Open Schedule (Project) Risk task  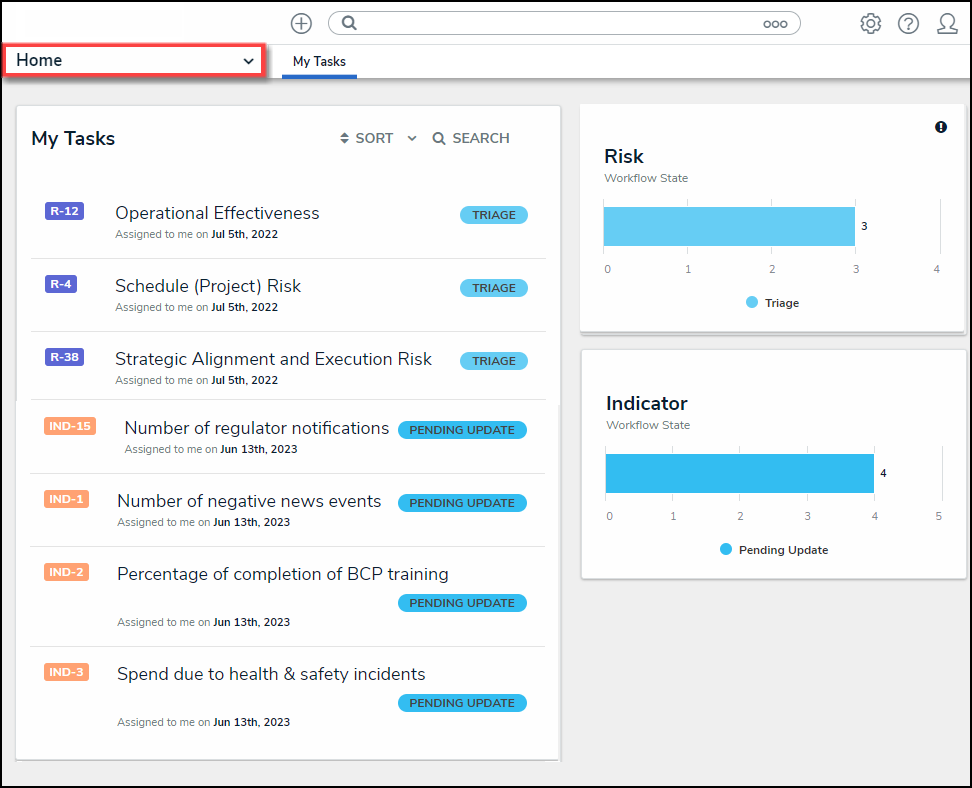tap(208, 286)
